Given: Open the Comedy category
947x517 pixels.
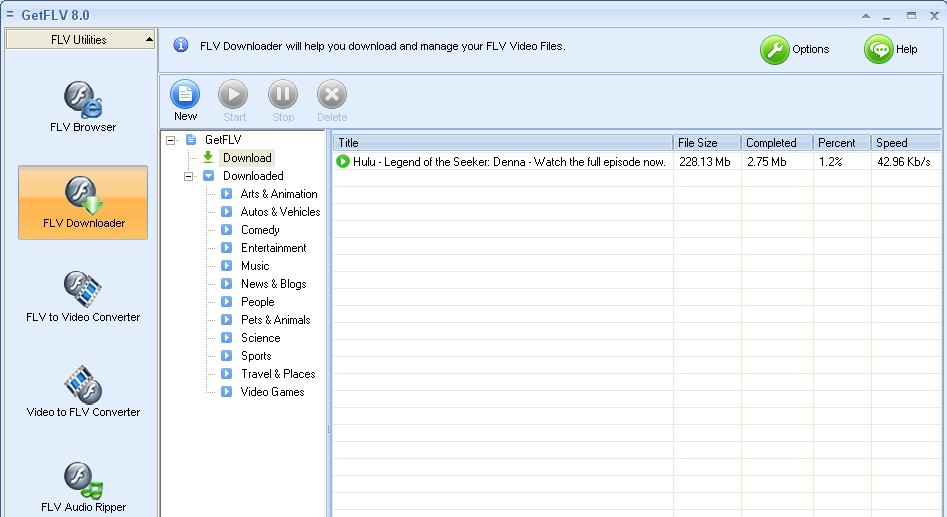Looking at the screenshot, I should [x=260, y=230].
